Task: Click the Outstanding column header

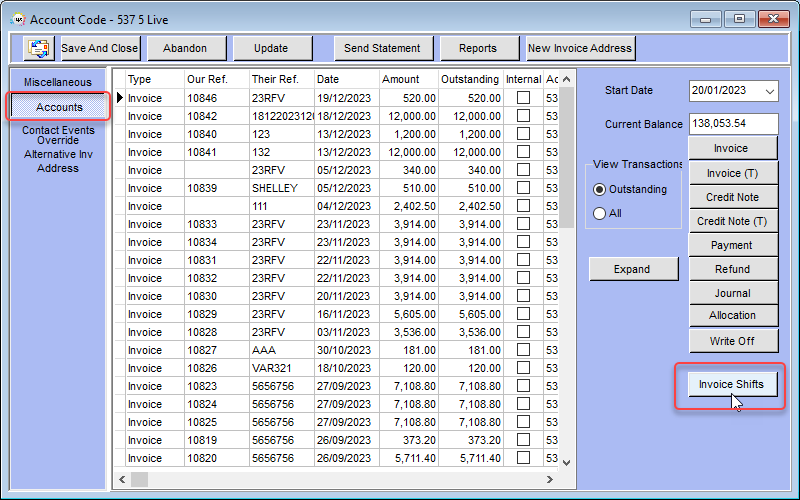Action: coord(470,79)
